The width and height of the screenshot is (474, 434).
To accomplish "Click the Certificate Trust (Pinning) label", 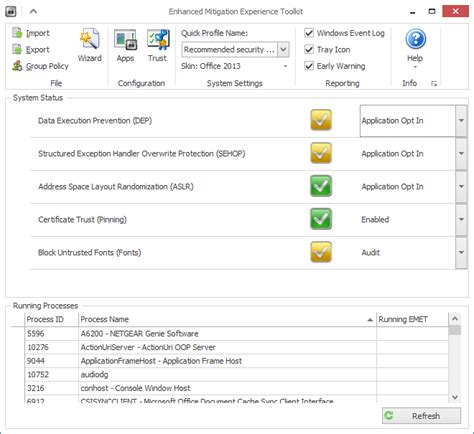I will pos(82,220).
